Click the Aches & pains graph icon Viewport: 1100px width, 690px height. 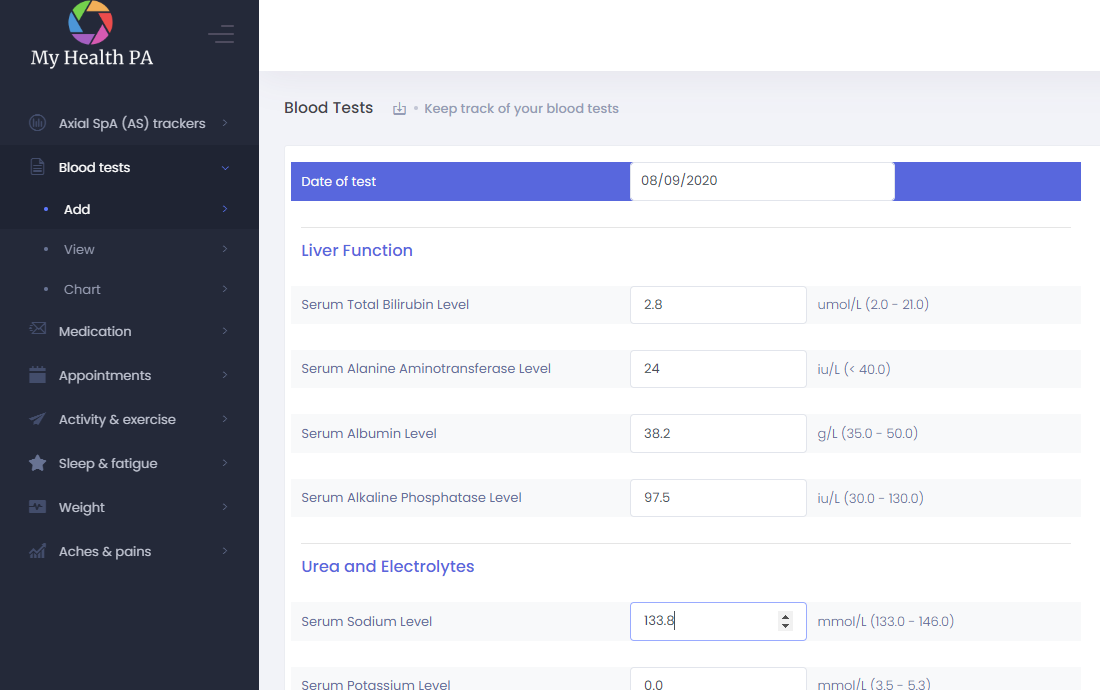click(37, 551)
